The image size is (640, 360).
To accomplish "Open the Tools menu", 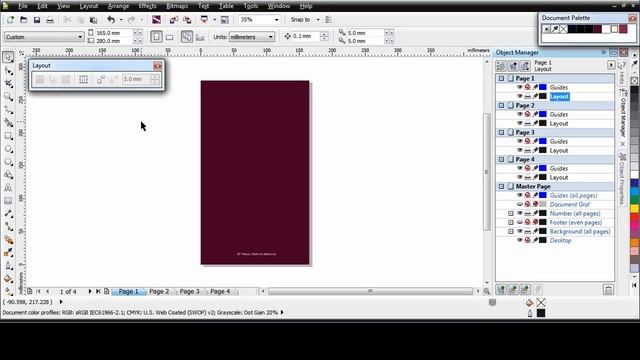I will [251, 6].
